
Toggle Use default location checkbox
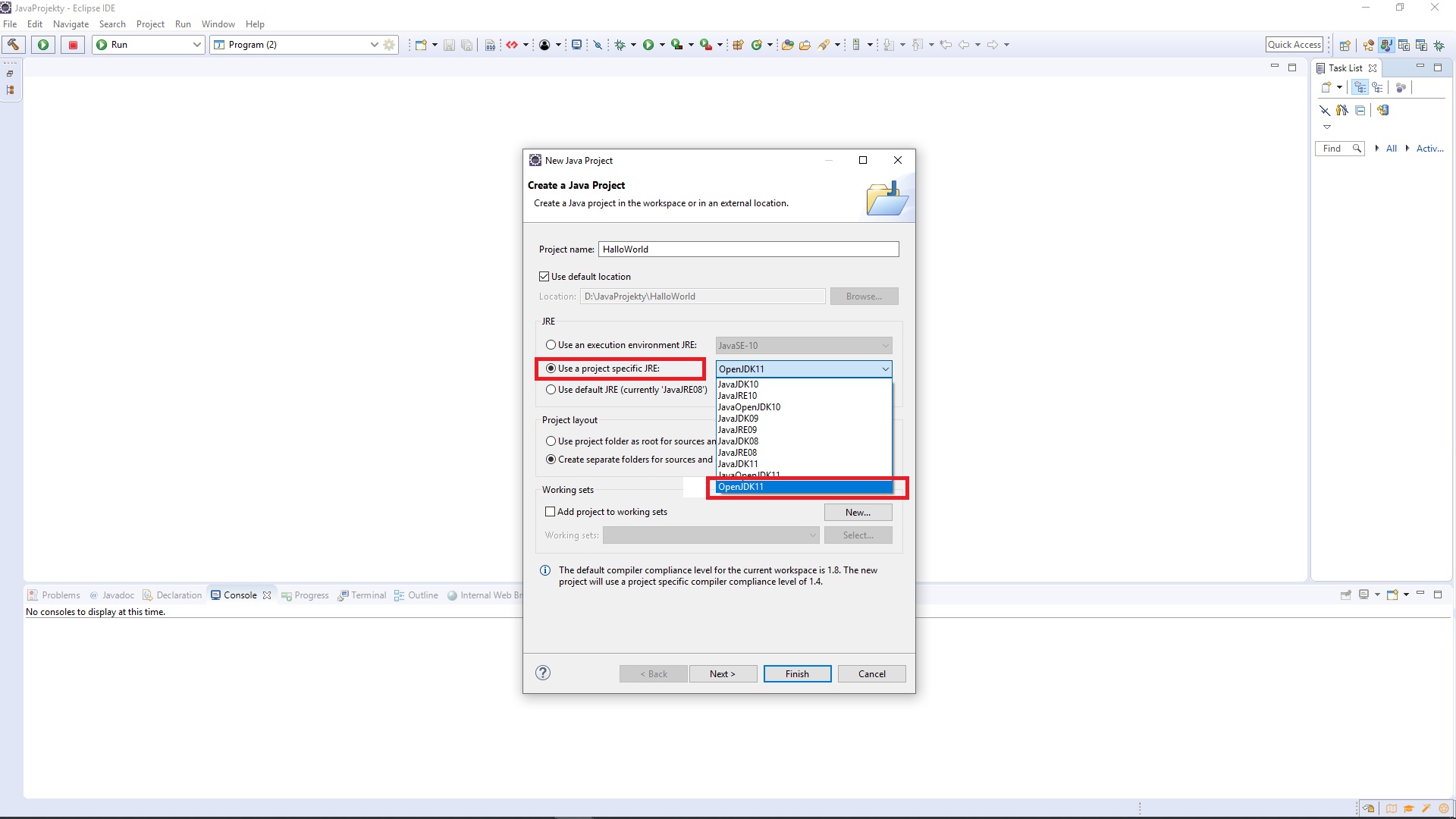(543, 276)
